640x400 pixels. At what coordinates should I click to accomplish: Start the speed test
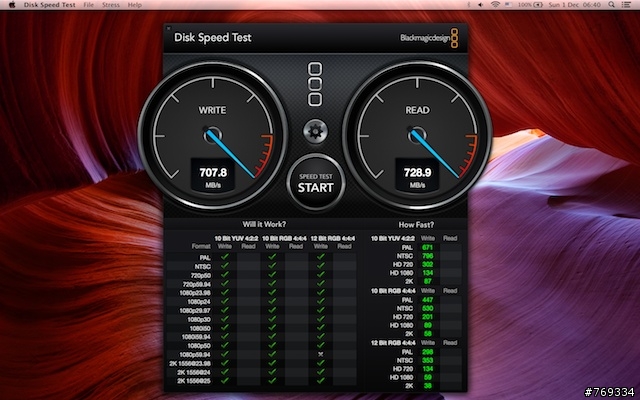(316, 183)
